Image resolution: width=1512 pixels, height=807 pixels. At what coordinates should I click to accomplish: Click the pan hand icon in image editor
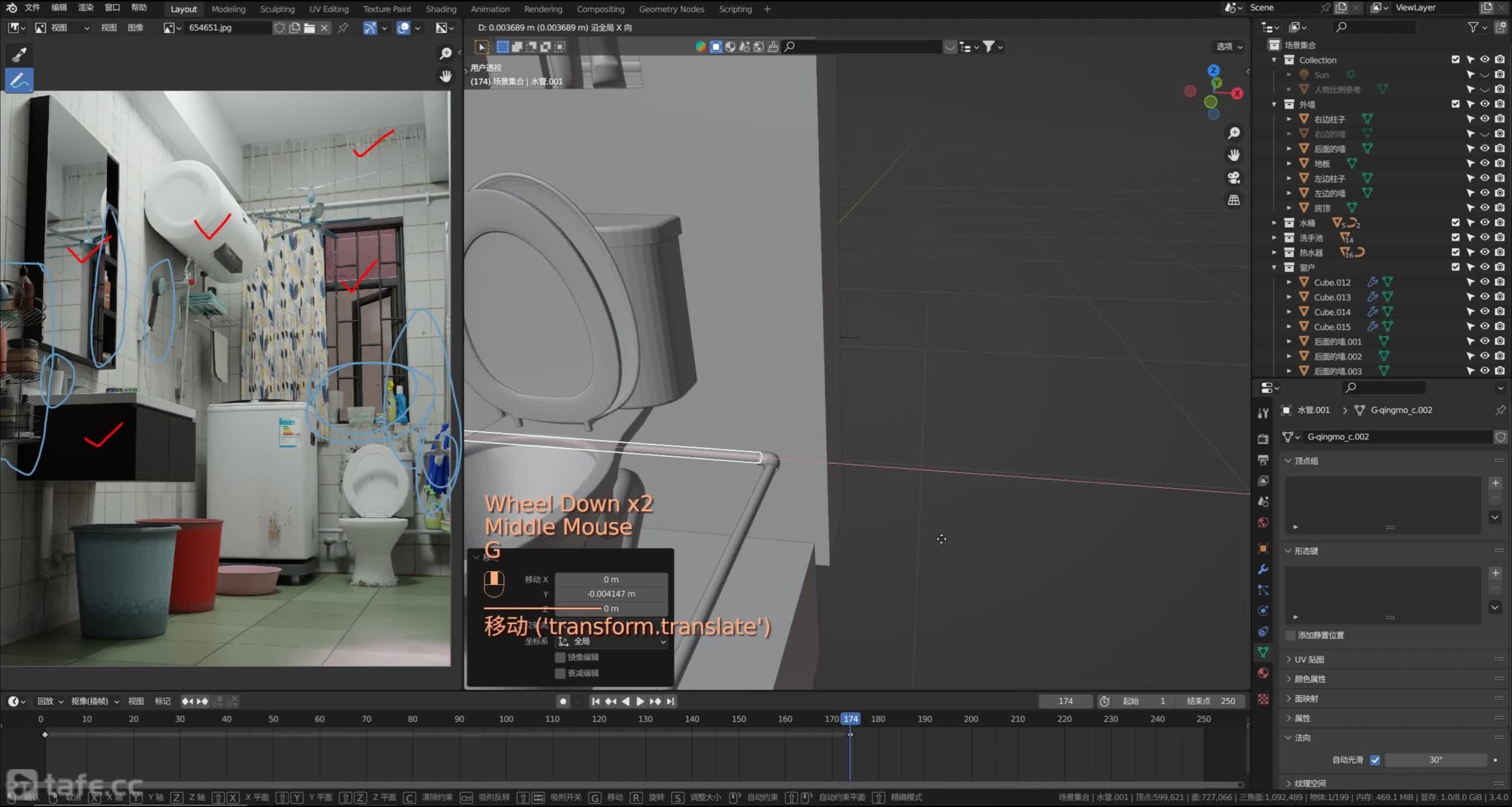coord(446,76)
